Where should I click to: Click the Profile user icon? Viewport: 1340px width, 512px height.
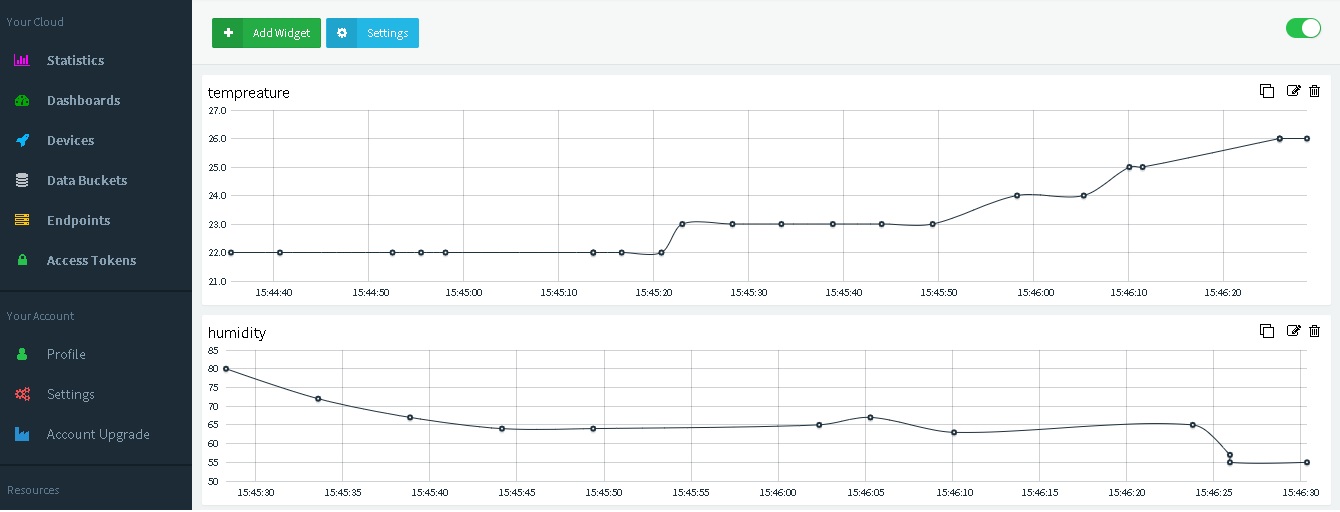(x=22, y=354)
